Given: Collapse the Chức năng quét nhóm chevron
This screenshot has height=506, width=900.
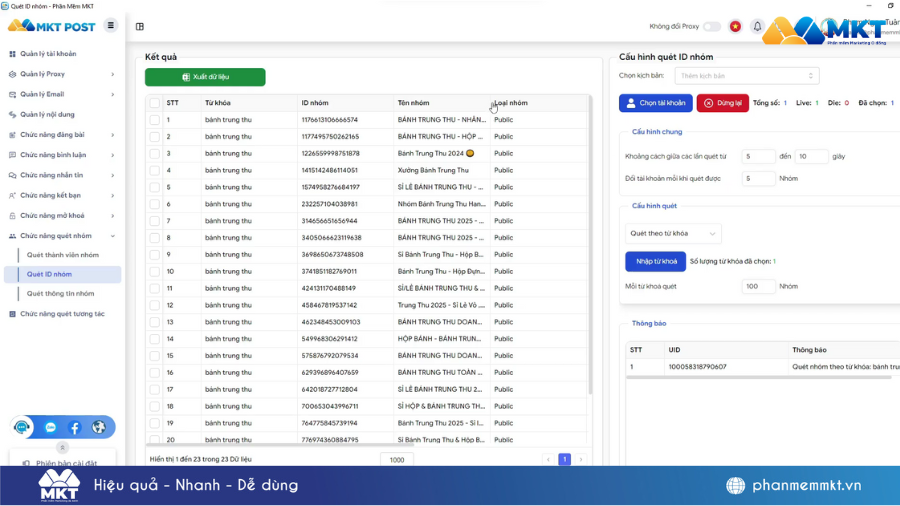Looking at the screenshot, I should [x=112, y=236].
